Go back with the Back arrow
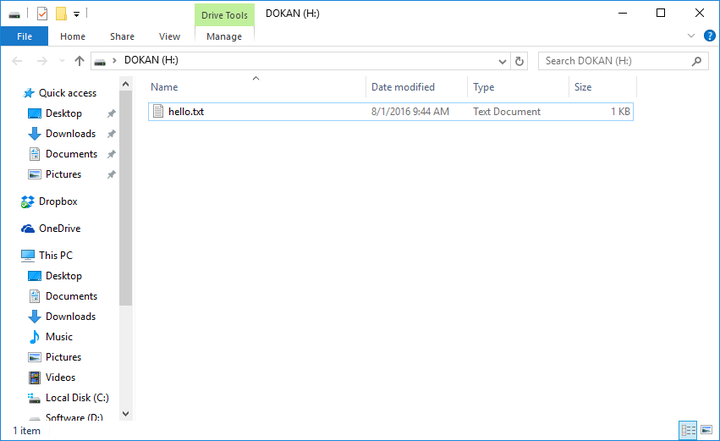The height and width of the screenshot is (441, 720). click(x=17, y=61)
